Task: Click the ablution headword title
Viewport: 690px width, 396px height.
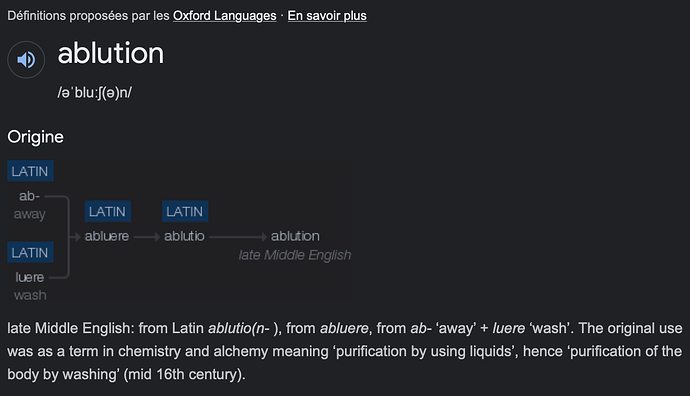Action: coord(111,53)
